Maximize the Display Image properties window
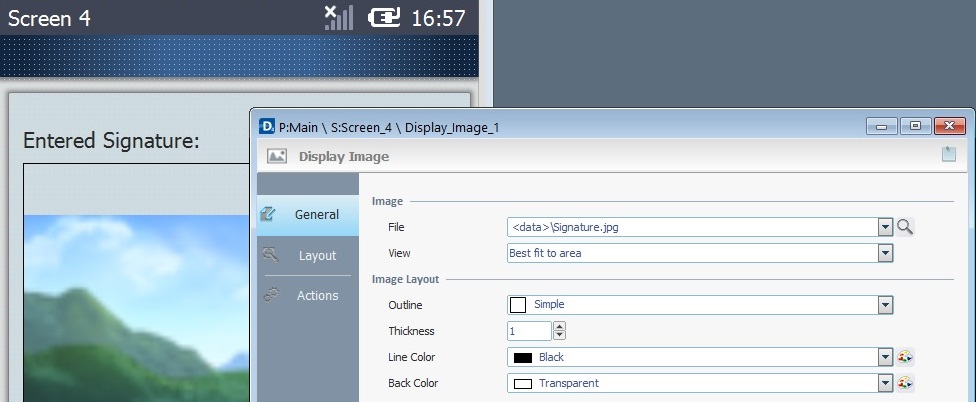The image size is (977, 402). click(x=915, y=126)
